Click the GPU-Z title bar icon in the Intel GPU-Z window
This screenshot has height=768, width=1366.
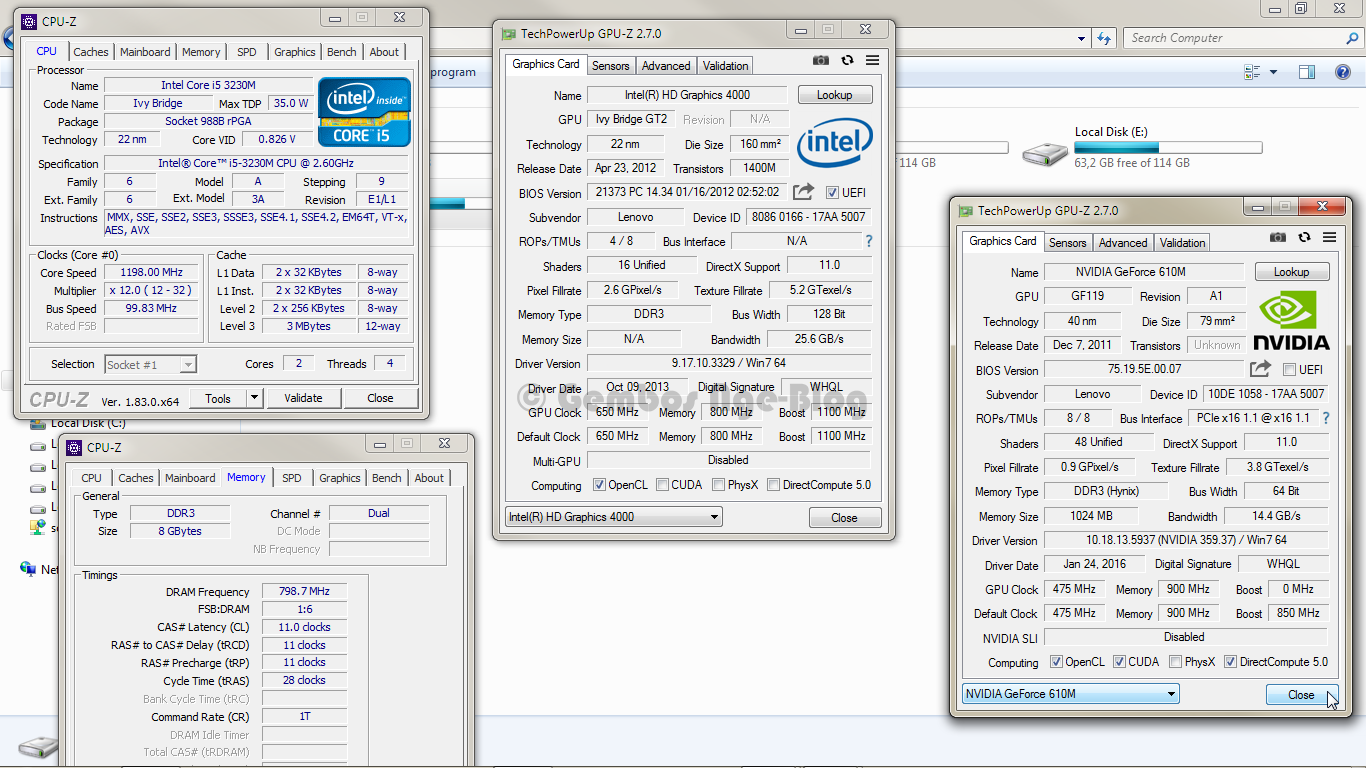click(509, 34)
